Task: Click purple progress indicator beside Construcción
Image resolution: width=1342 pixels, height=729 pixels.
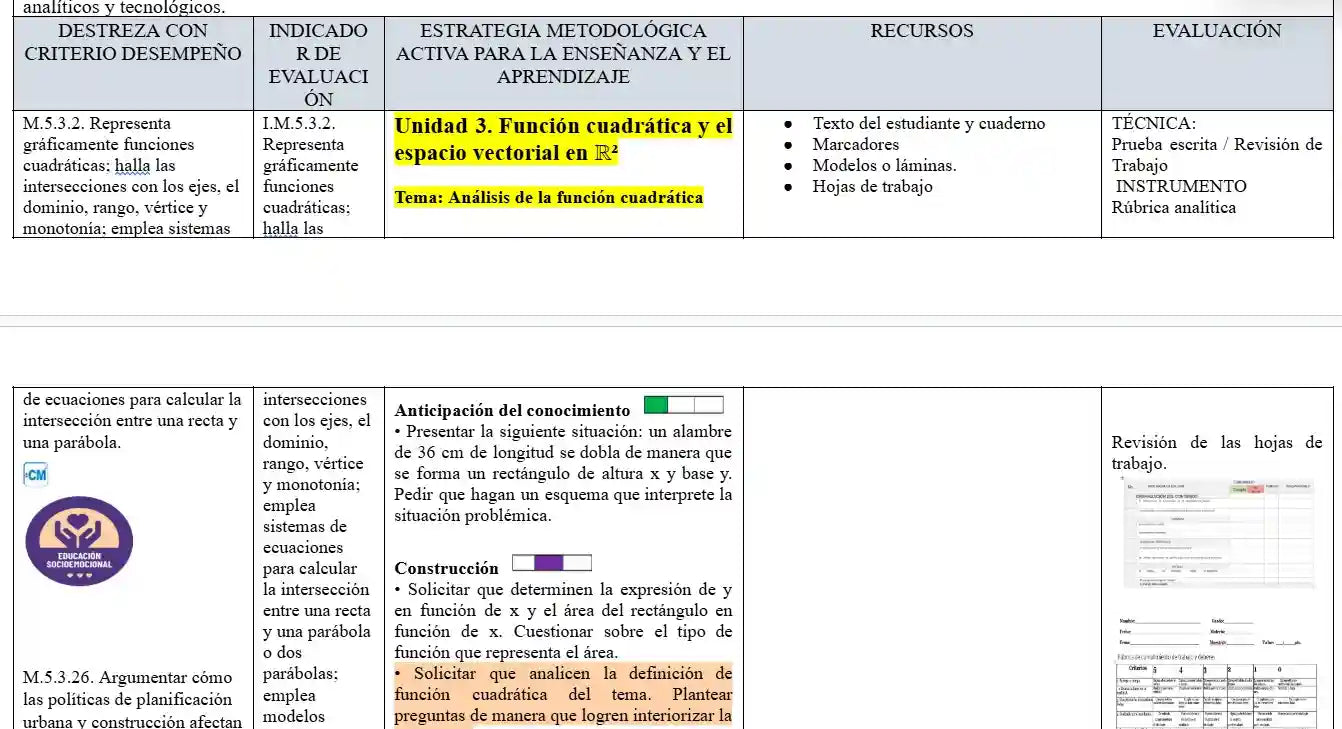Action: coord(551,563)
